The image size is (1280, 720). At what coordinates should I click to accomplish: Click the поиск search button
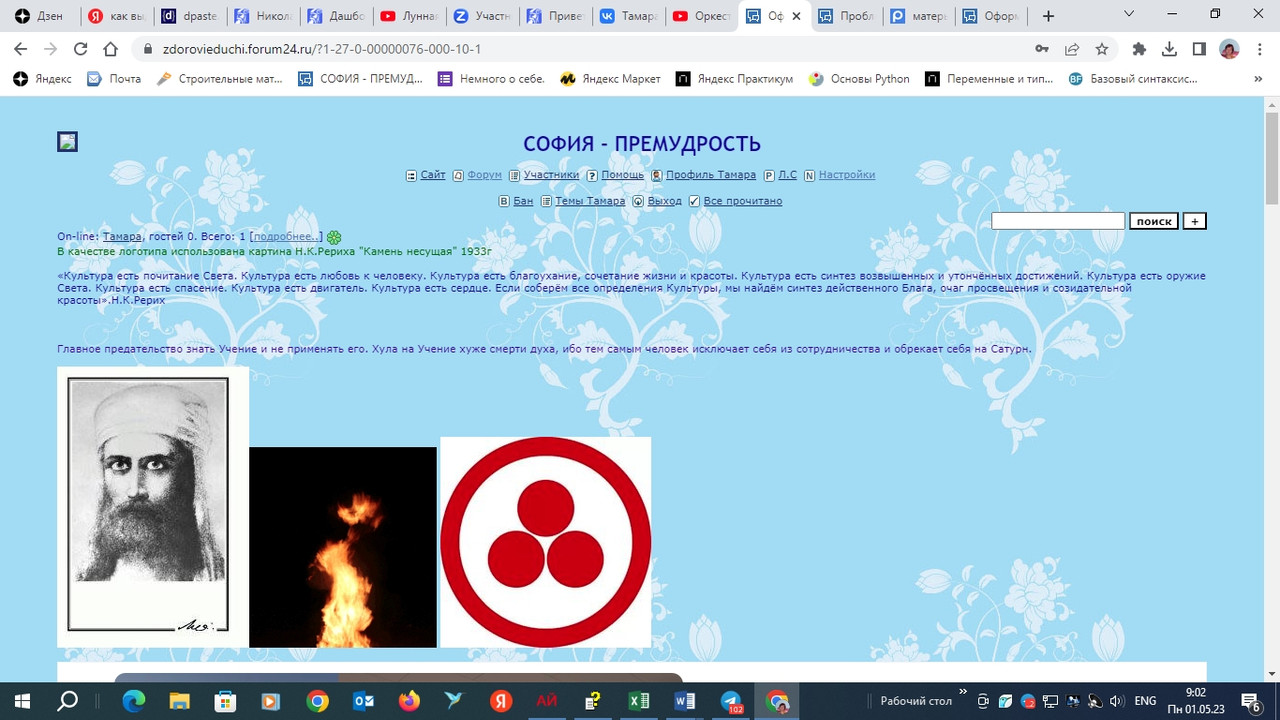point(1154,221)
